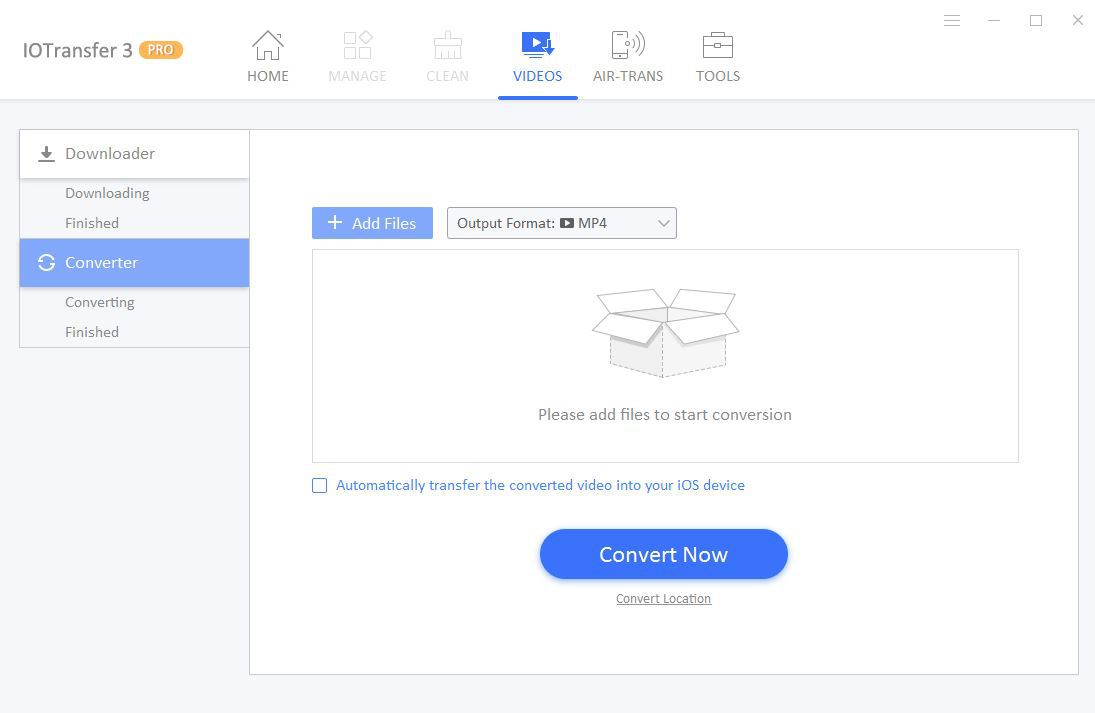Screen dimensions: 1095x713
Task: Click the Output Format dropdown chevron
Action: 663,224
